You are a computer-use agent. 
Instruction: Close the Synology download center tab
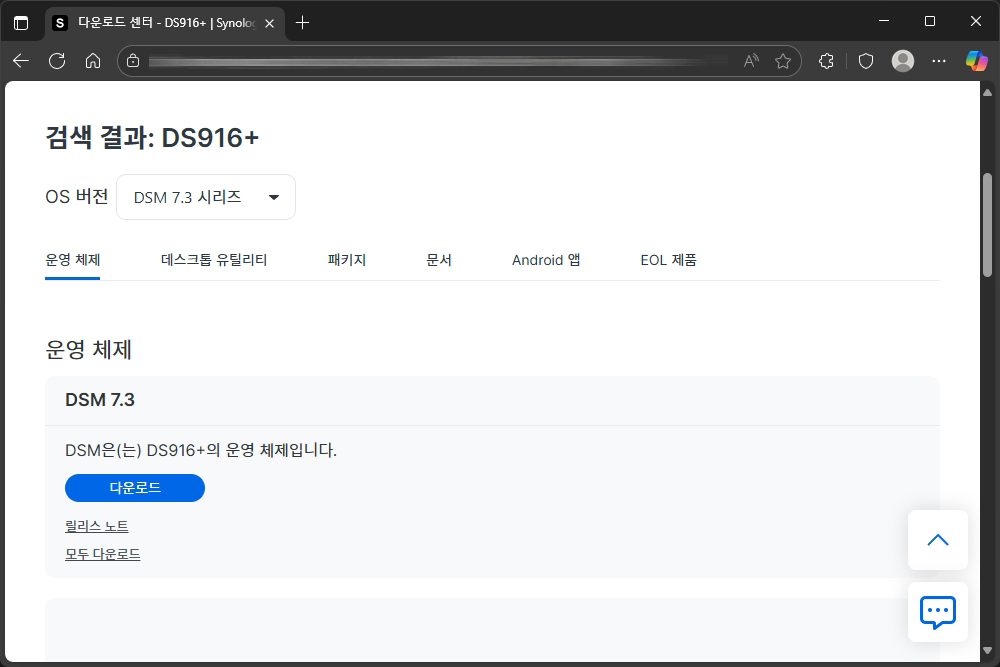269,23
